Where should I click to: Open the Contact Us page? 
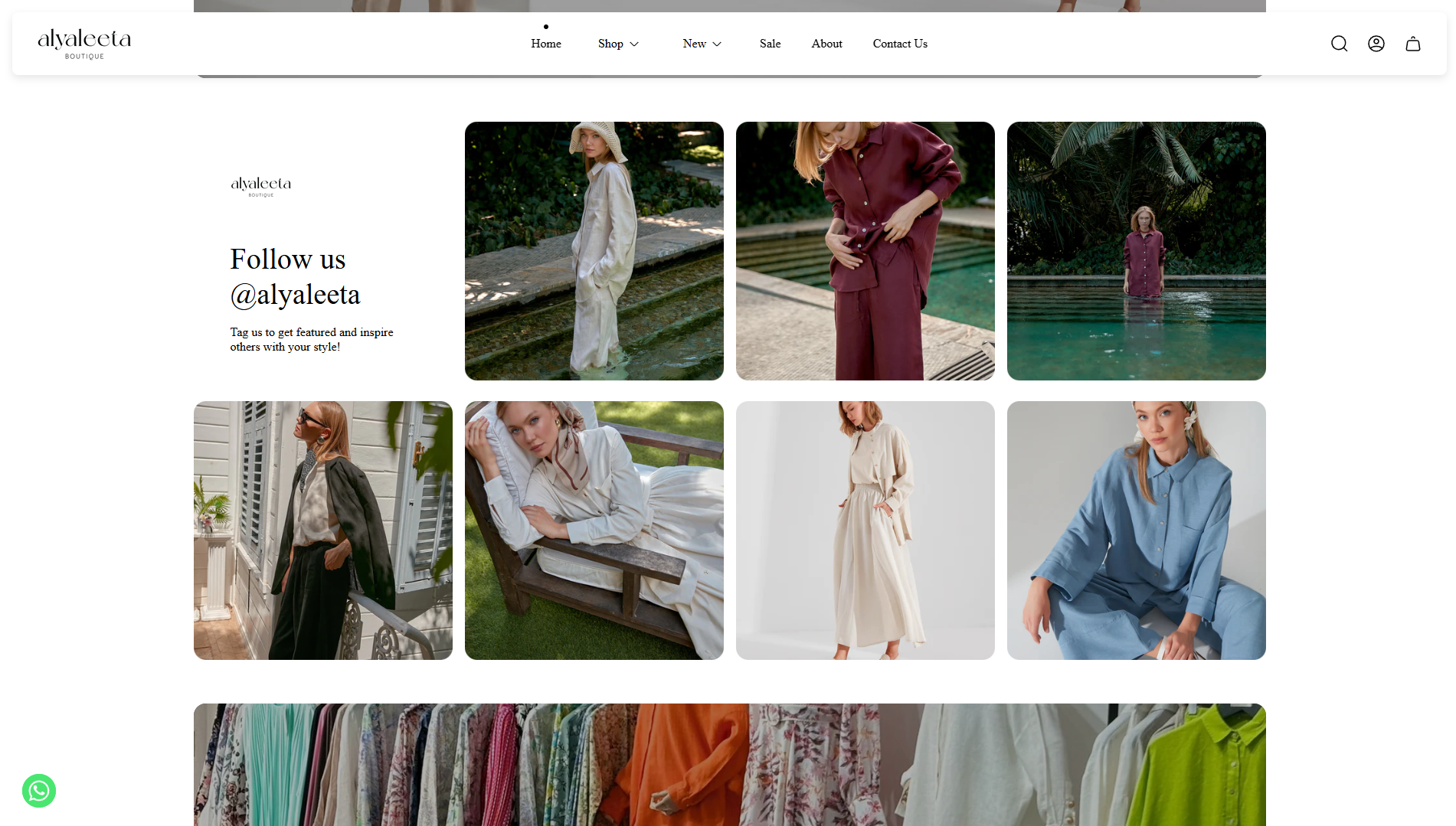click(900, 44)
